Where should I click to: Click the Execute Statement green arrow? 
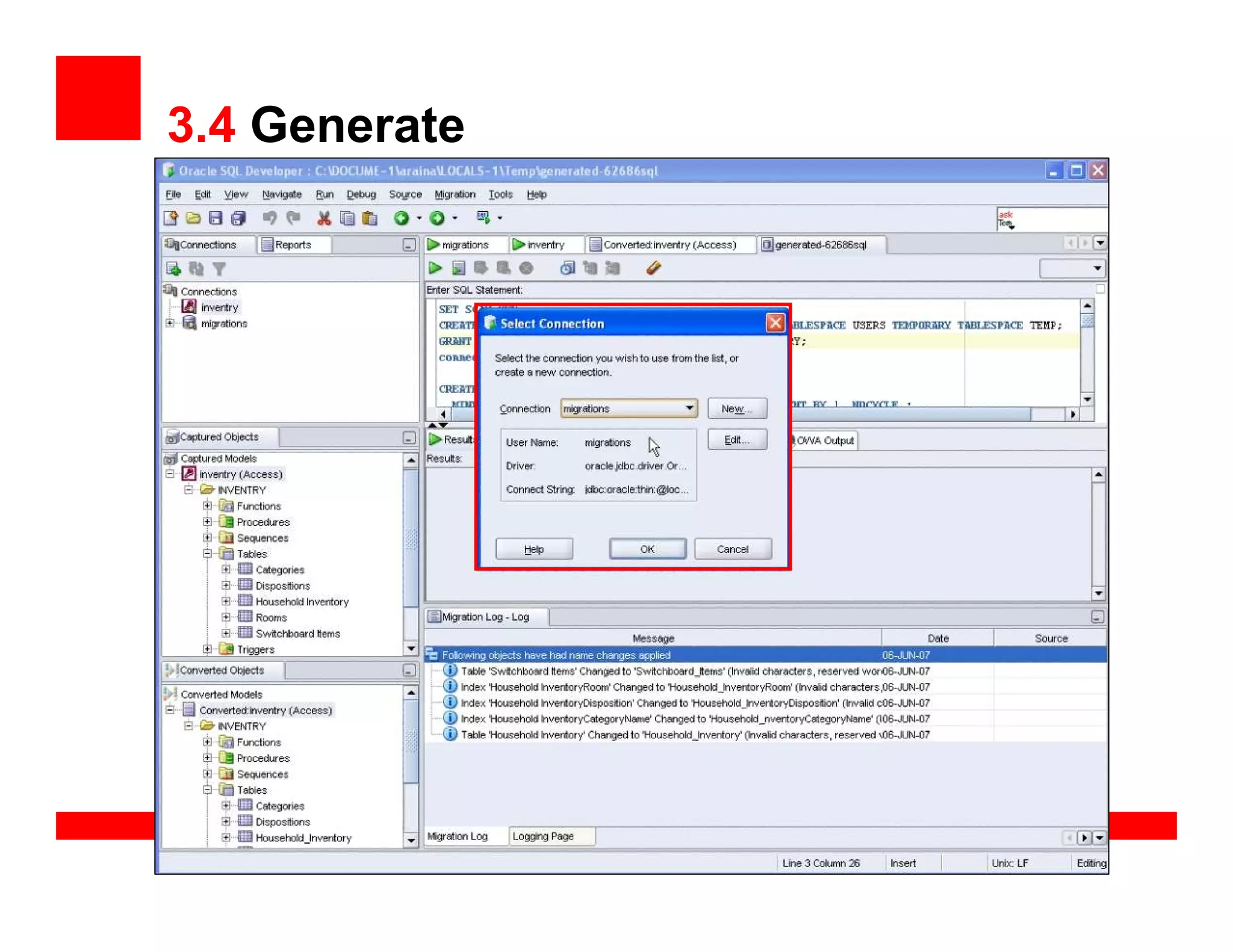click(435, 268)
